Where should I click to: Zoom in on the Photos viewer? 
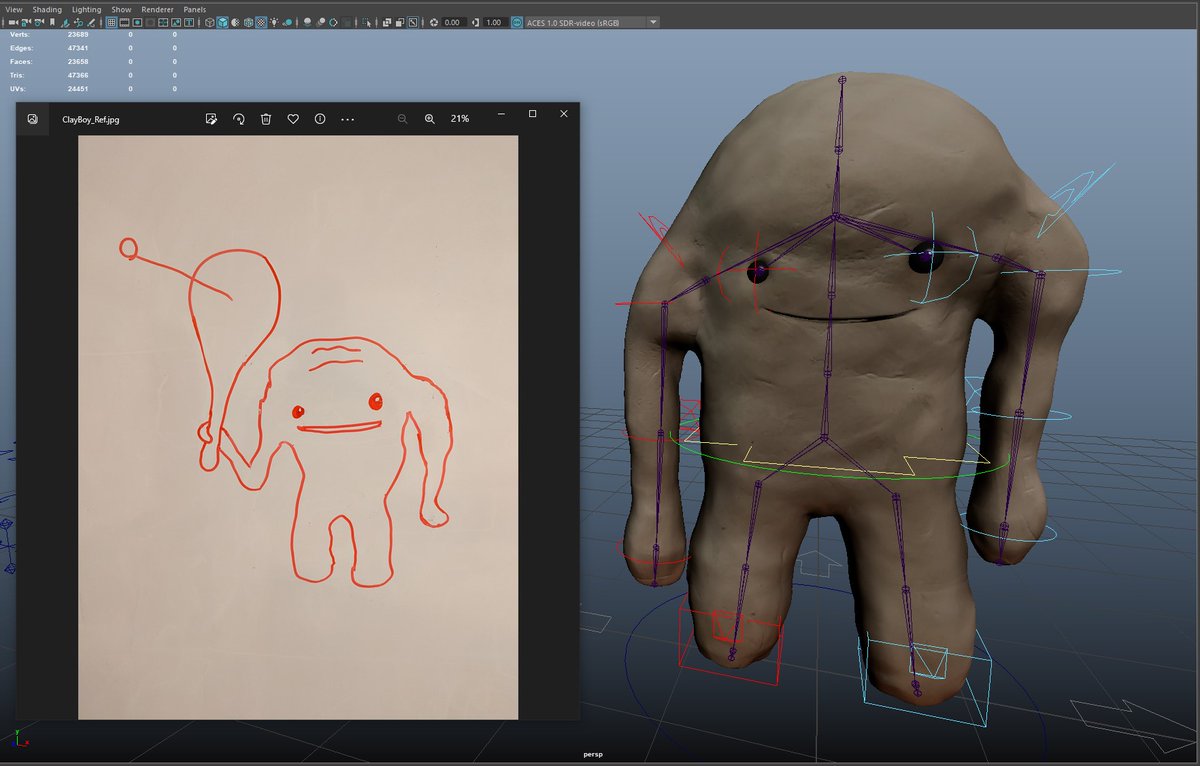click(x=430, y=118)
